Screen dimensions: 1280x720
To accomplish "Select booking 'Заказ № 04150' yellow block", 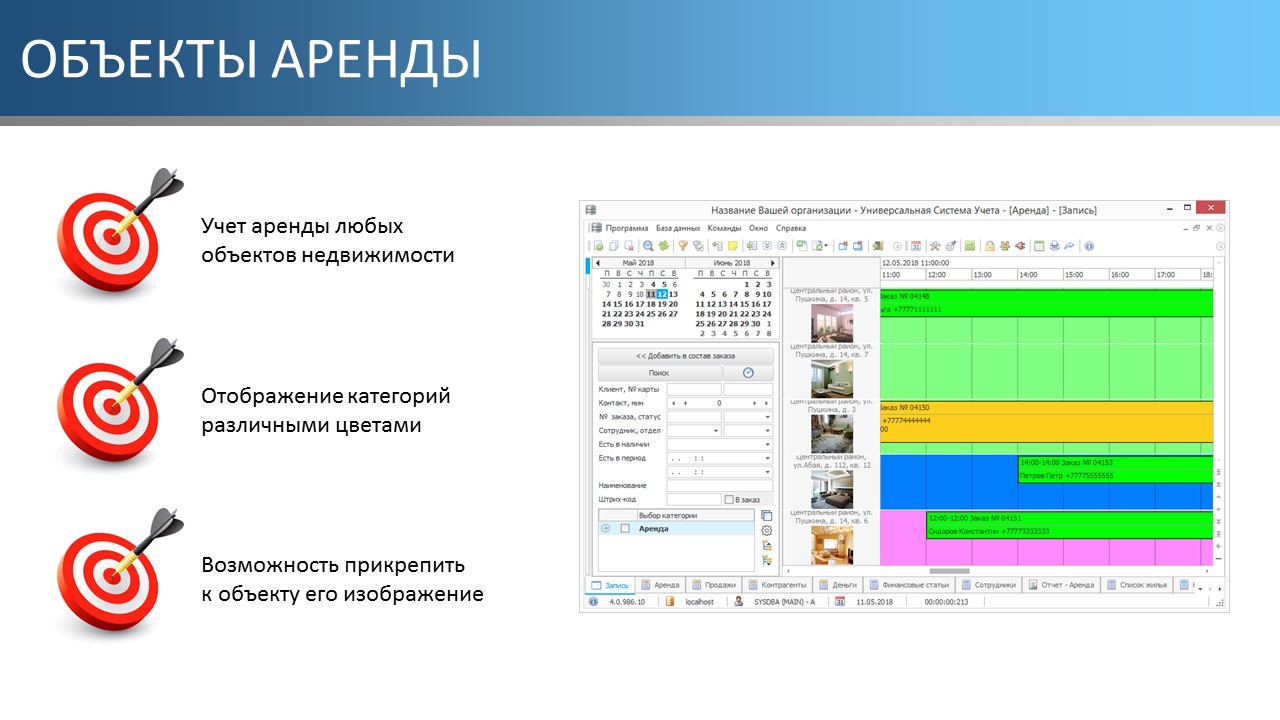I will (1046, 421).
